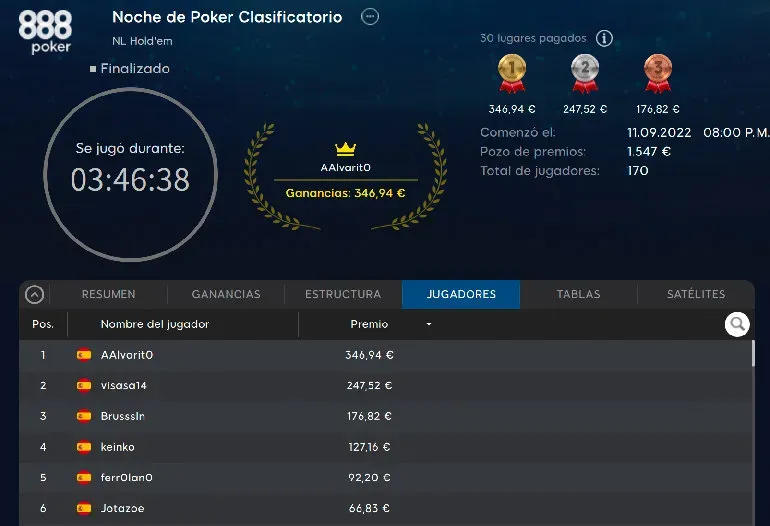The image size is (770, 526).
Task: Click the bronze third place medal
Action: [658, 73]
